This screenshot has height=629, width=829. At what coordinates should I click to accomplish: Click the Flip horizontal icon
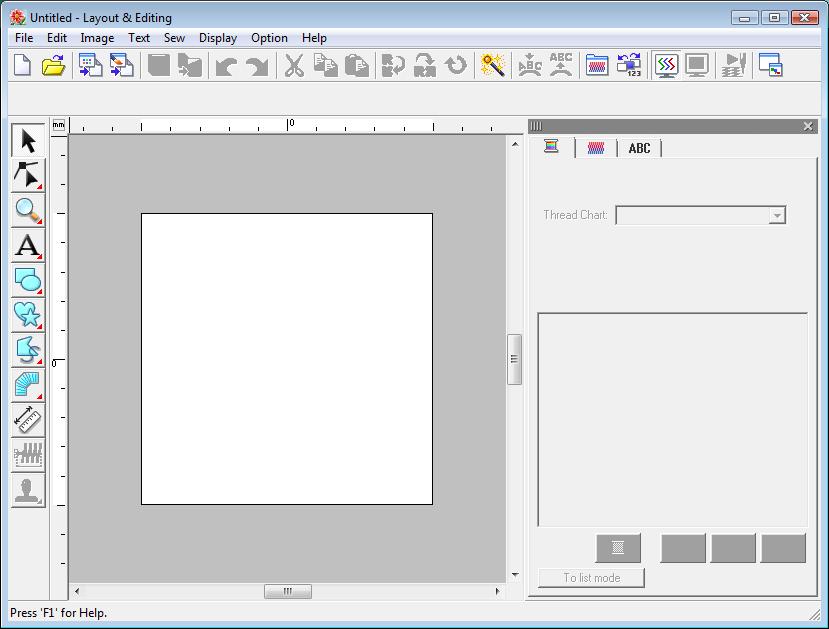pyautogui.click(x=393, y=65)
